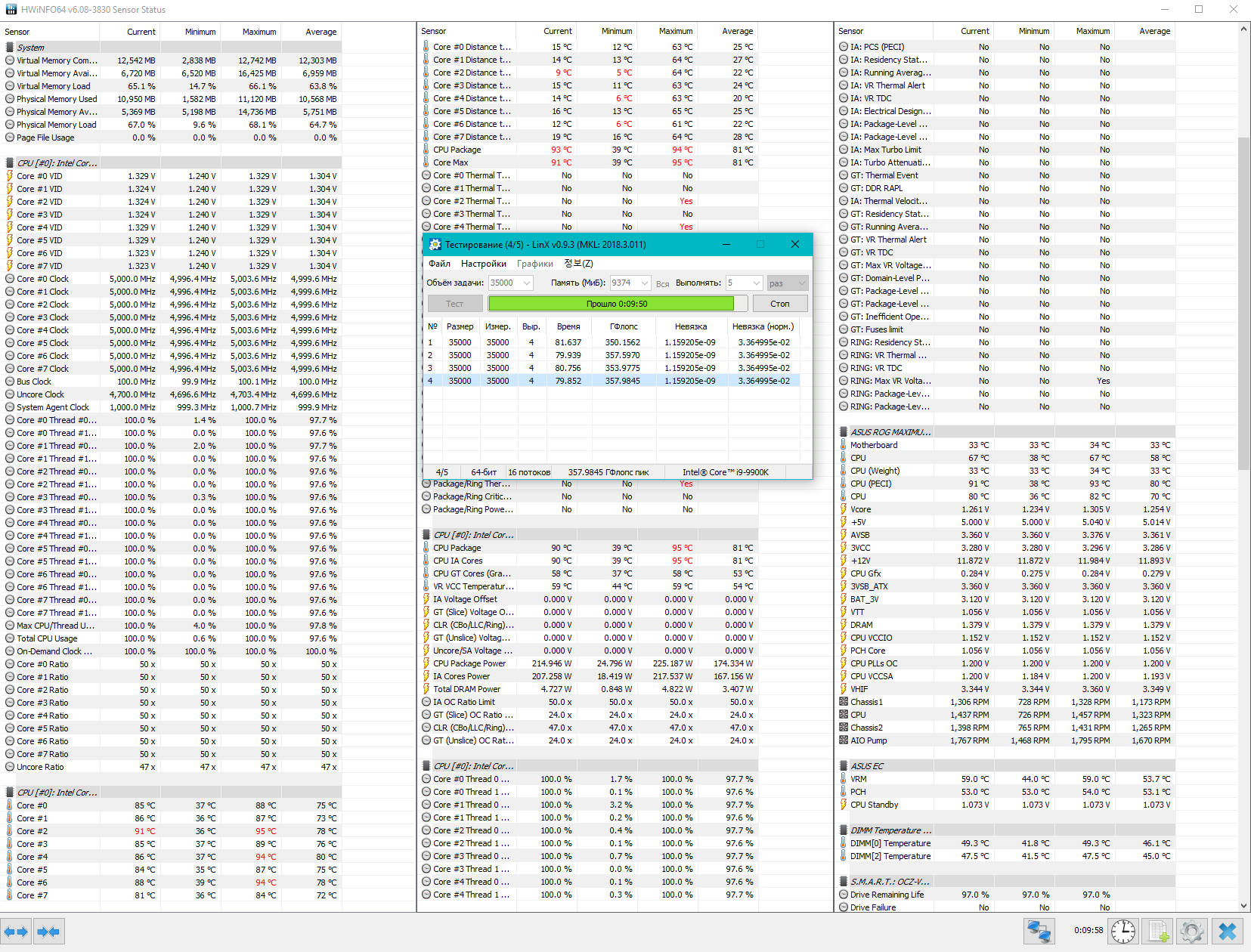Click the thermometer icon beside Motherboard
The width and height of the screenshot is (1251, 952).
(844, 445)
